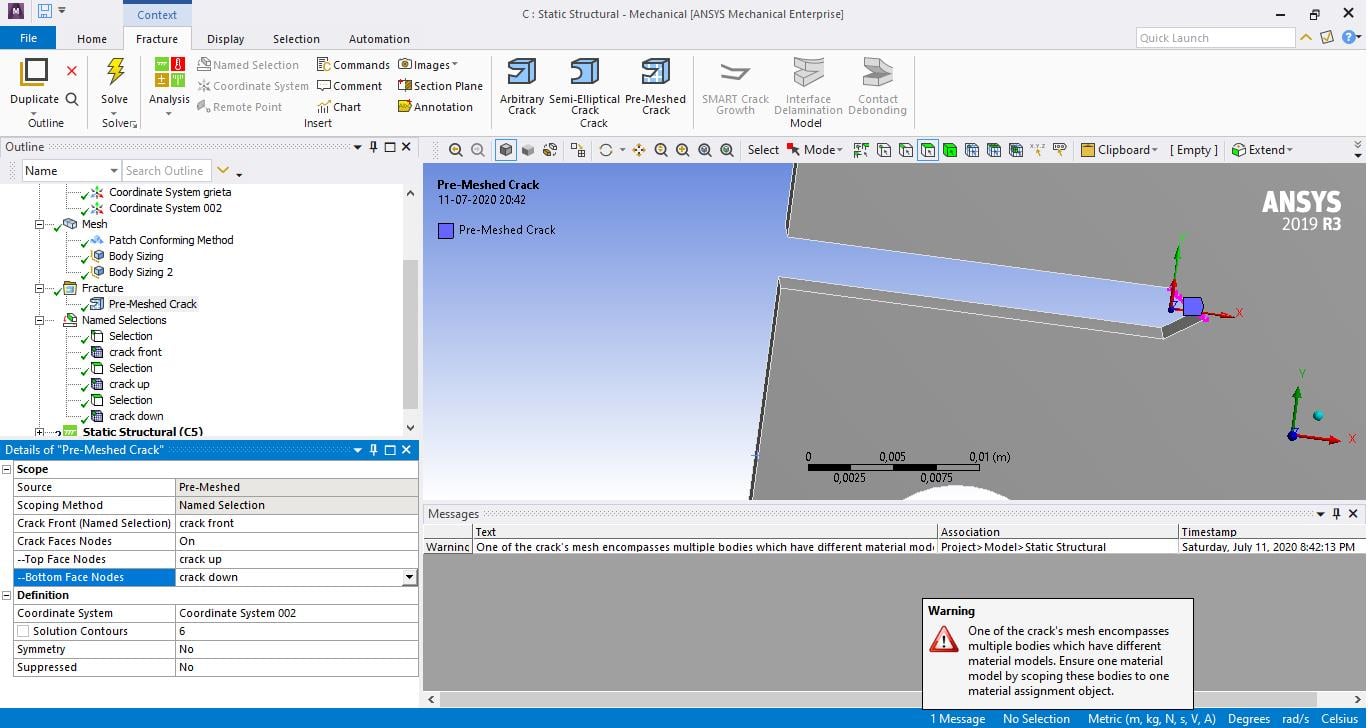1368x728 pixels.
Task: Insert an Arbitrary Crack
Action: (x=522, y=74)
